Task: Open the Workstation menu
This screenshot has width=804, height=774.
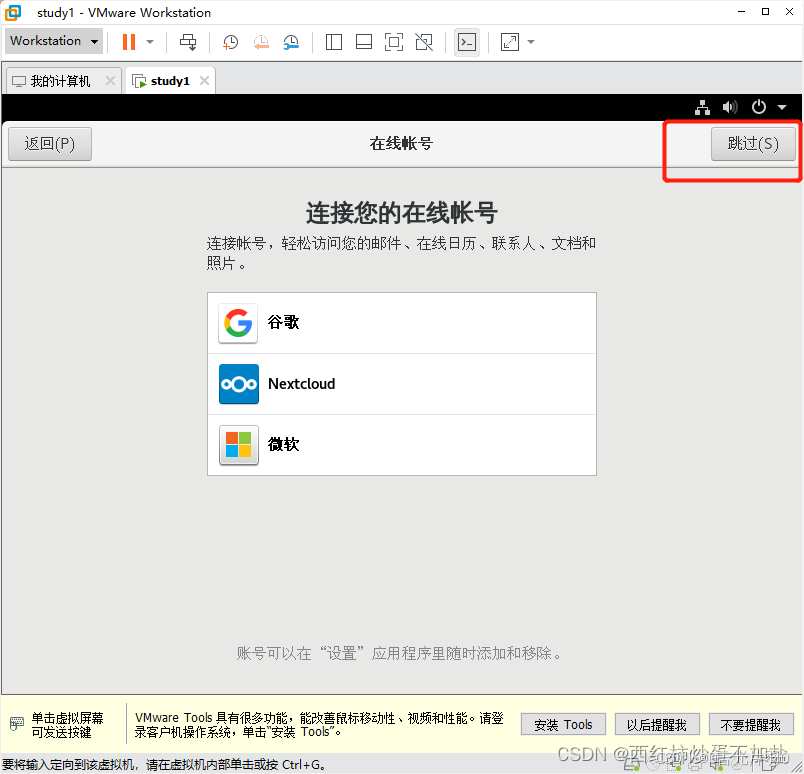Action: (54, 41)
